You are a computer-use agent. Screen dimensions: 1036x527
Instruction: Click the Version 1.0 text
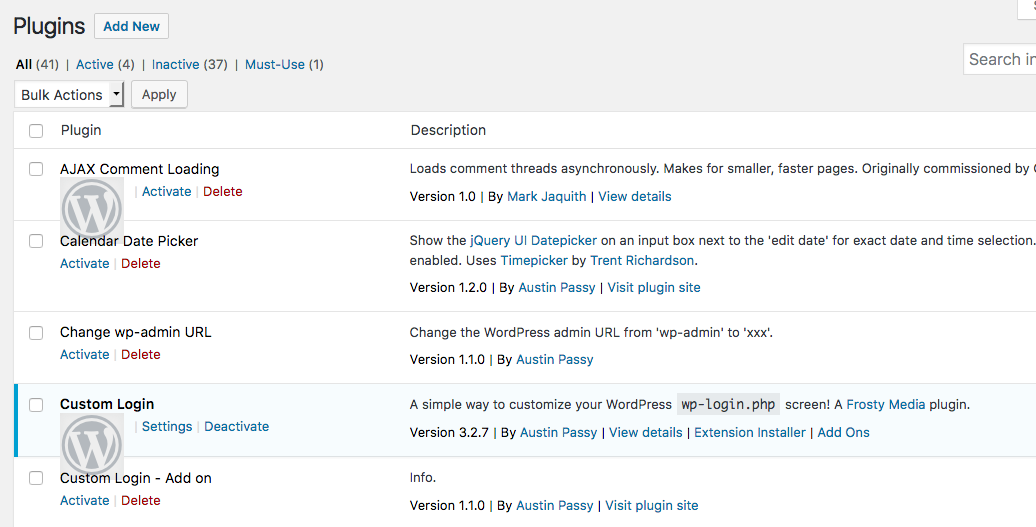(443, 196)
